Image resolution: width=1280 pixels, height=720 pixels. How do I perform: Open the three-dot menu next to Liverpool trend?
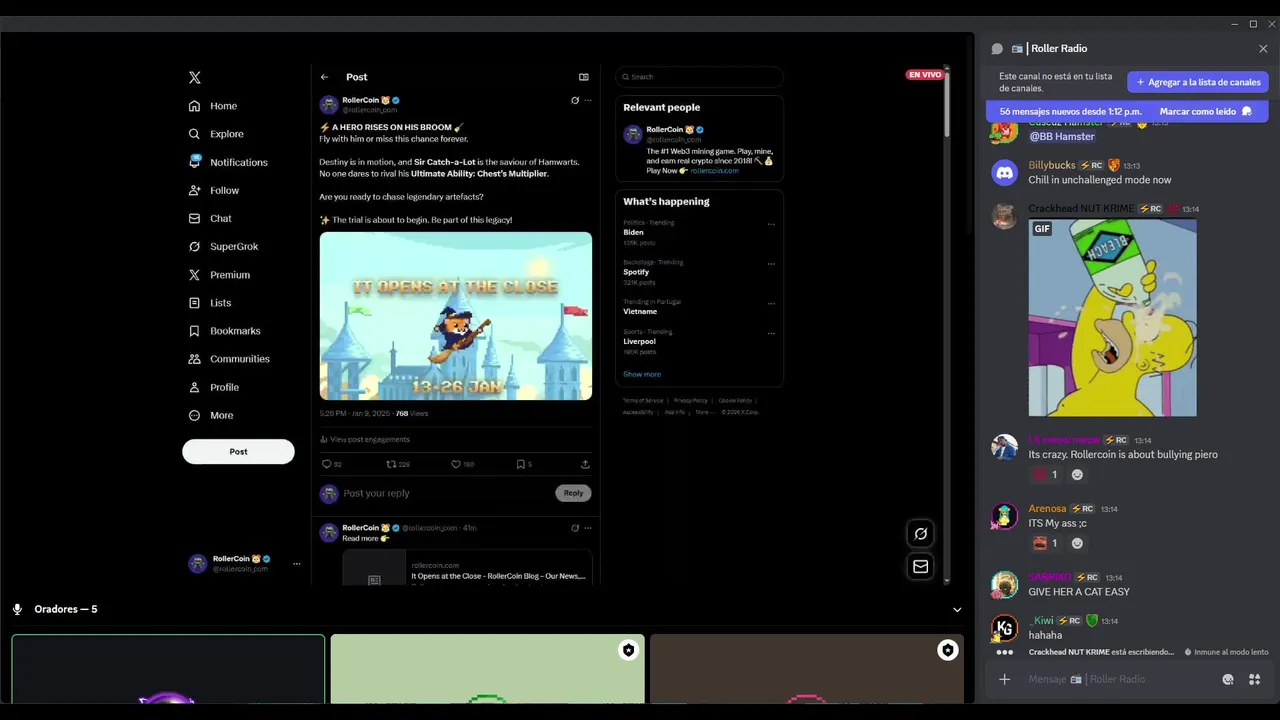(x=771, y=333)
